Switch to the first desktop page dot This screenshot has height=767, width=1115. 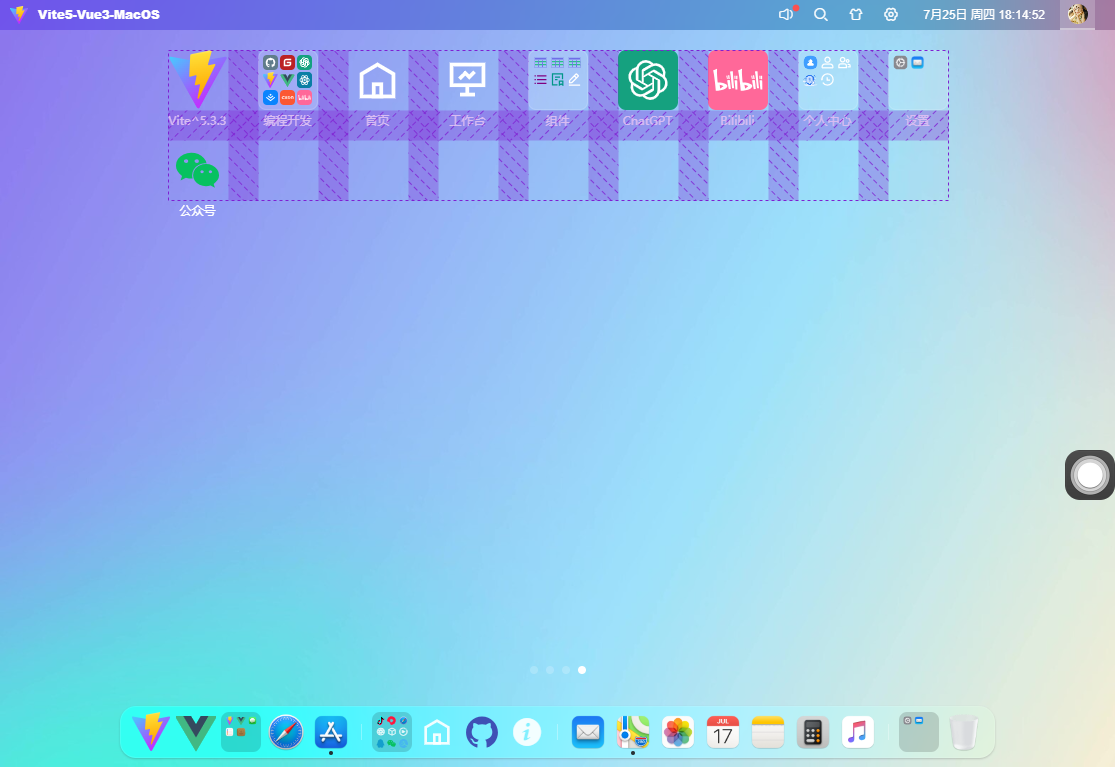(x=534, y=670)
